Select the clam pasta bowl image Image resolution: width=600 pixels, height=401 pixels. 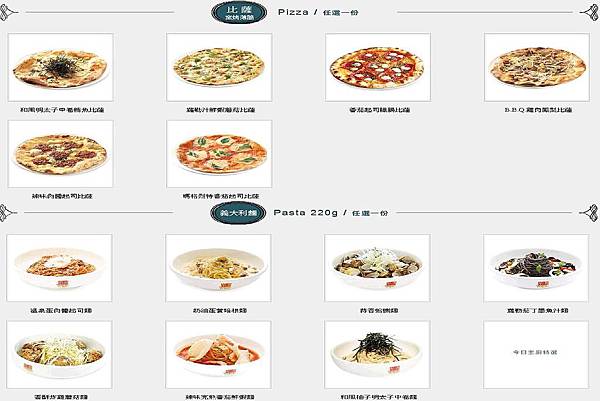tap(377, 268)
